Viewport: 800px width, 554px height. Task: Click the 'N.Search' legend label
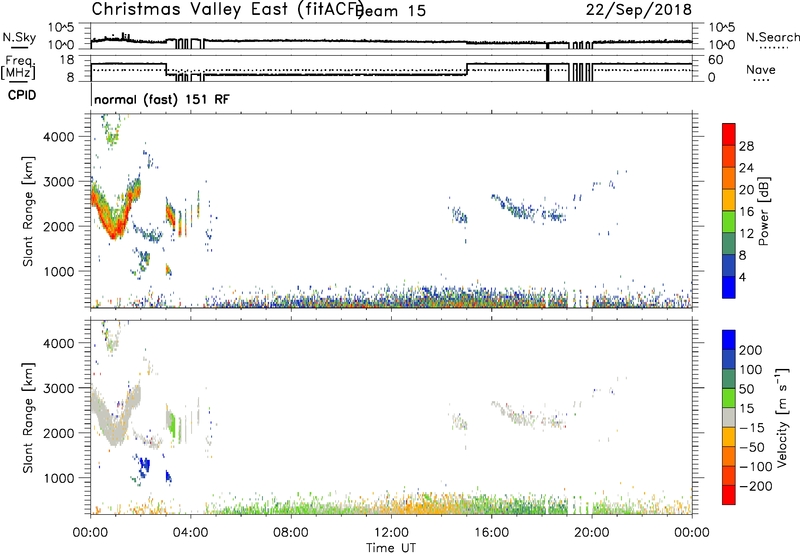point(772,37)
